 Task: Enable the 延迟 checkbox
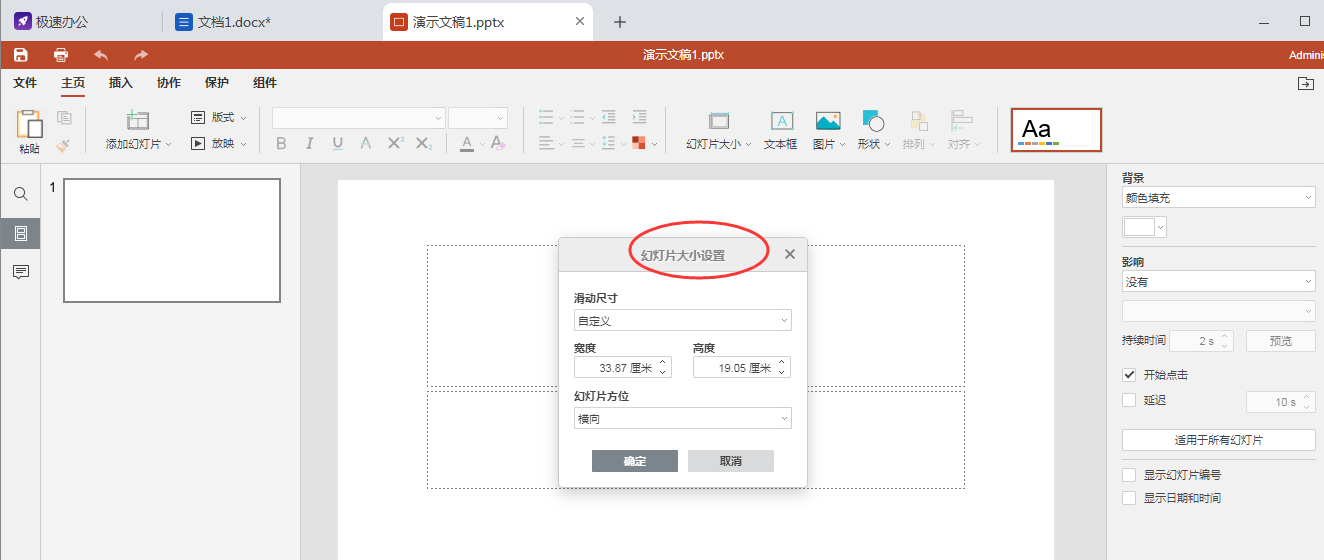pyautogui.click(x=1129, y=400)
